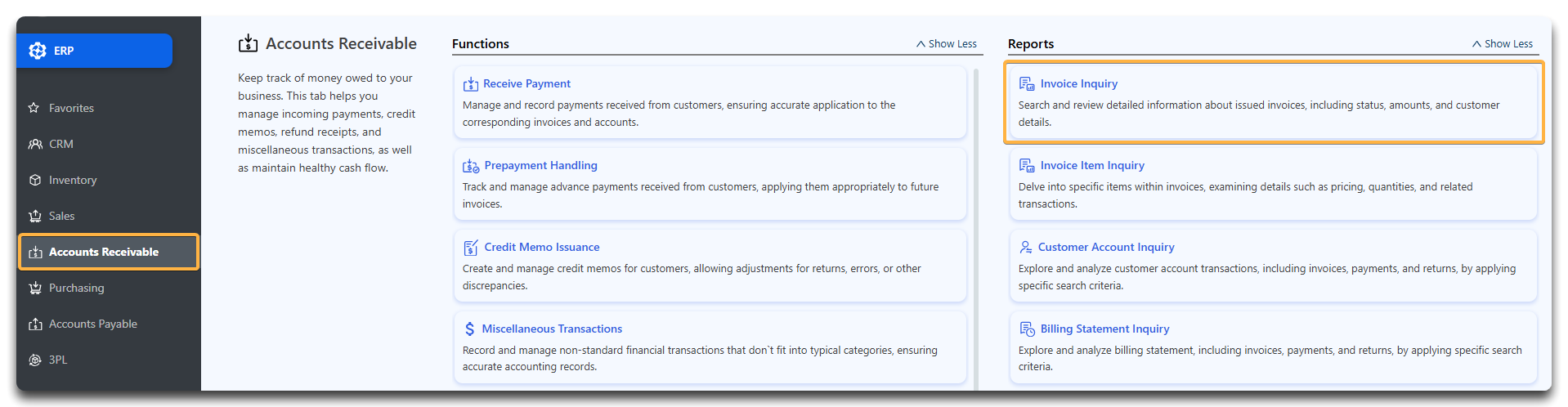Click the Miscellaneous Transactions dollar icon

pos(469,329)
